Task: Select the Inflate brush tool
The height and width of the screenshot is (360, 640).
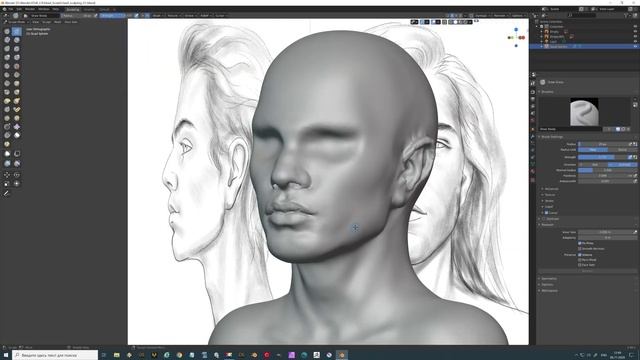Action: pyautogui.click(x=7, y=57)
